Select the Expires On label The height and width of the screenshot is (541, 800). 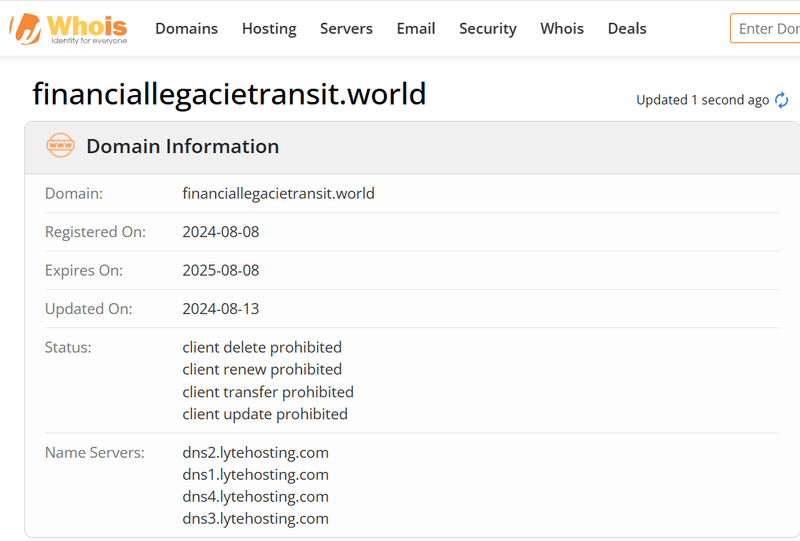click(x=84, y=270)
